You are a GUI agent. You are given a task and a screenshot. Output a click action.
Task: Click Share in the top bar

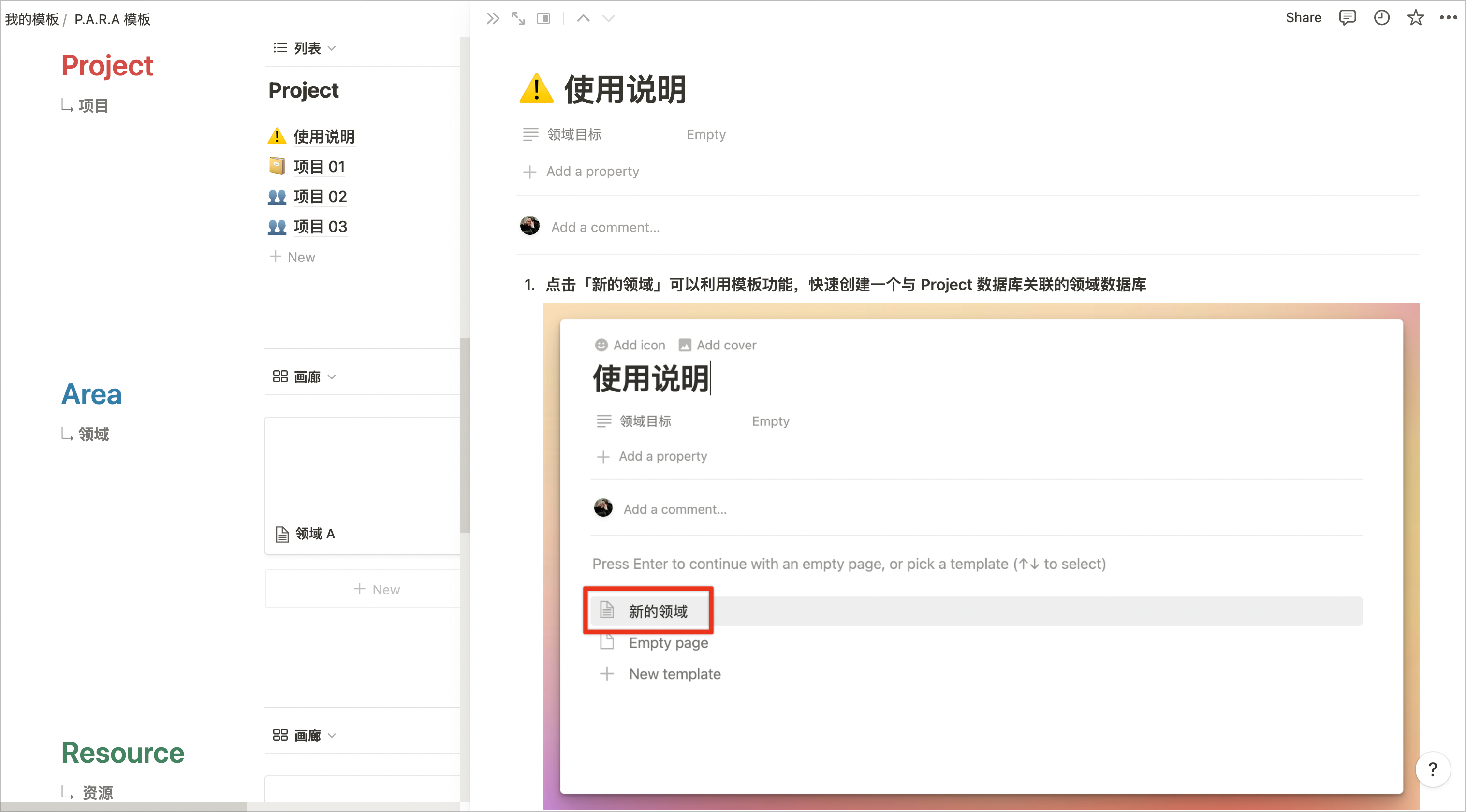click(1303, 17)
